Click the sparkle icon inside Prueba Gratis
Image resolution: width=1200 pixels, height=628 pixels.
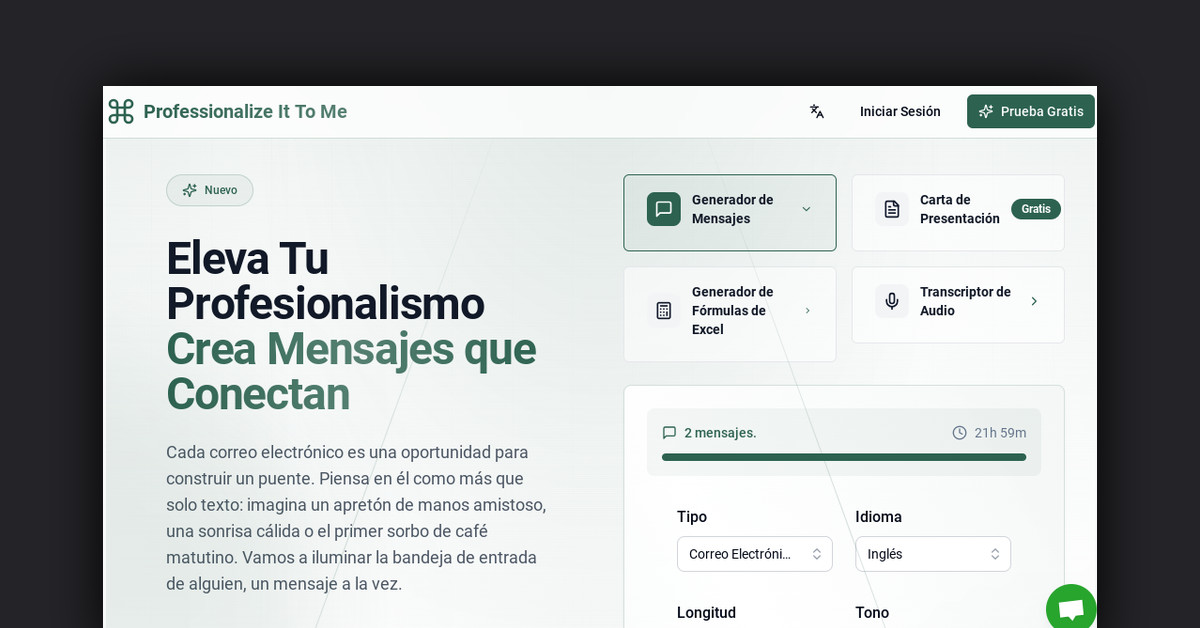986,111
